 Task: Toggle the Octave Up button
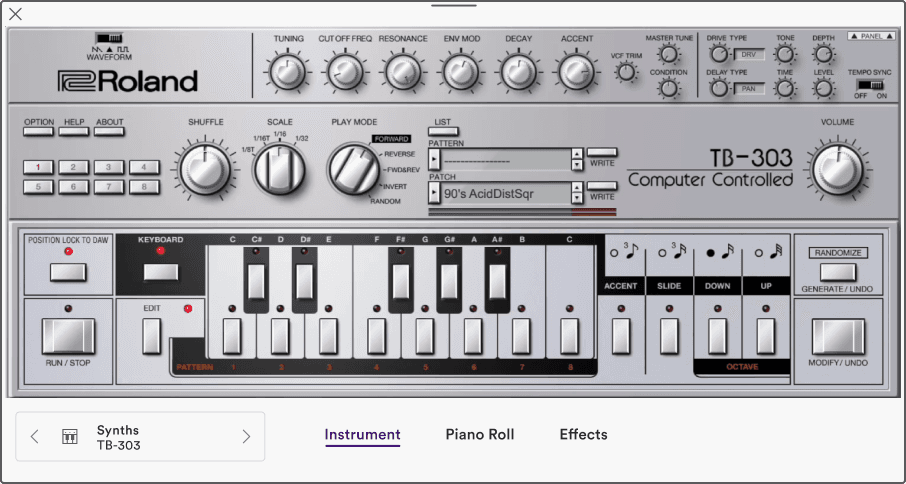[x=766, y=336]
